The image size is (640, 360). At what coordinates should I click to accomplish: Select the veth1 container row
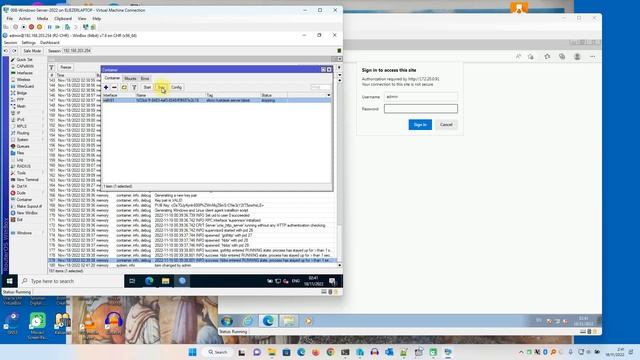(x=216, y=100)
